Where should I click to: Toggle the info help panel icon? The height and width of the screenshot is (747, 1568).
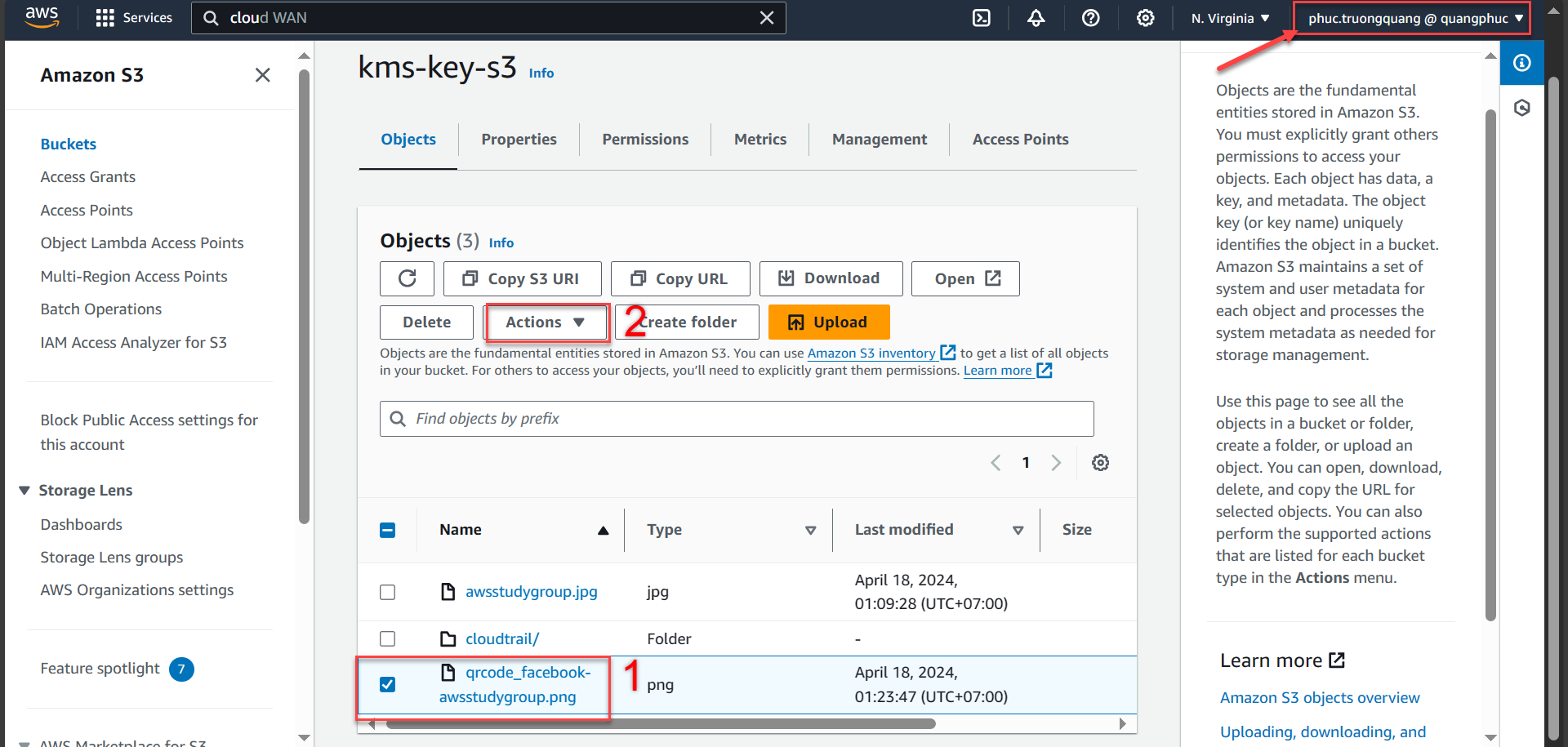point(1522,63)
